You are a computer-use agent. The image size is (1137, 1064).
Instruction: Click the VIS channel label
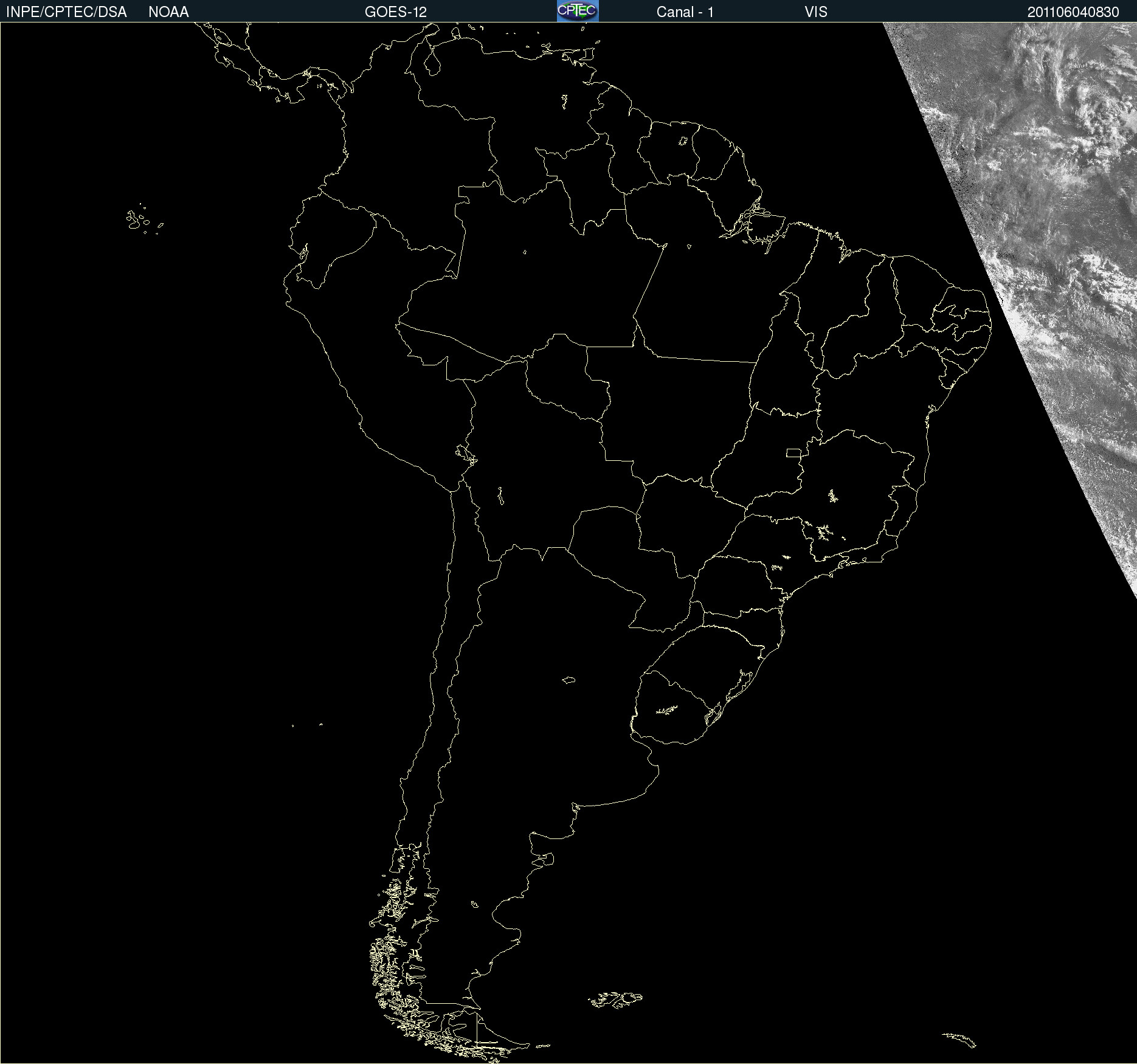(816, 12)
